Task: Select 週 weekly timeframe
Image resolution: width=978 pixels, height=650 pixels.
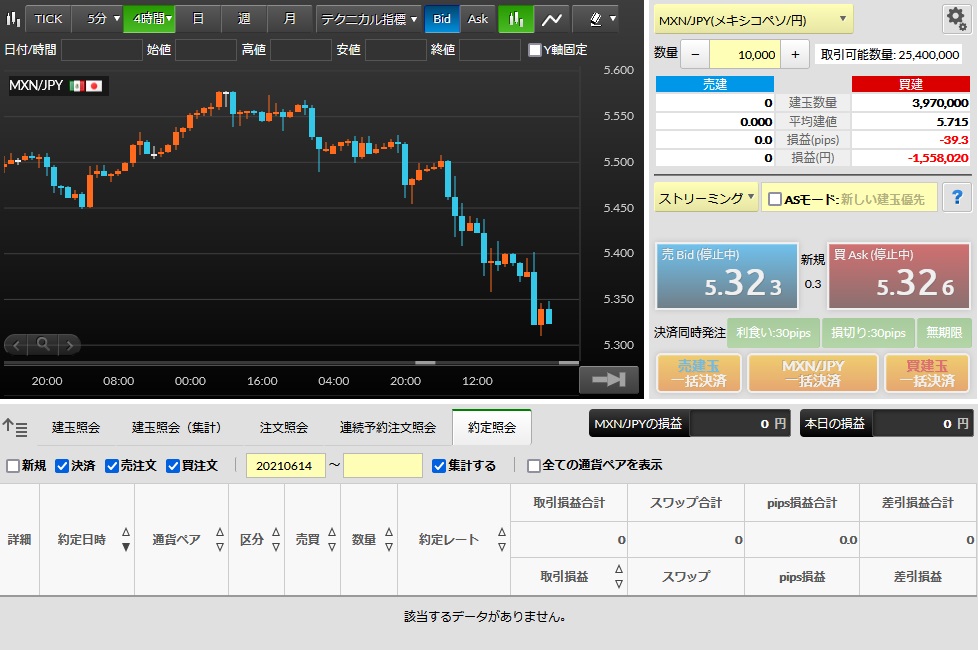Action: (244, 19)
